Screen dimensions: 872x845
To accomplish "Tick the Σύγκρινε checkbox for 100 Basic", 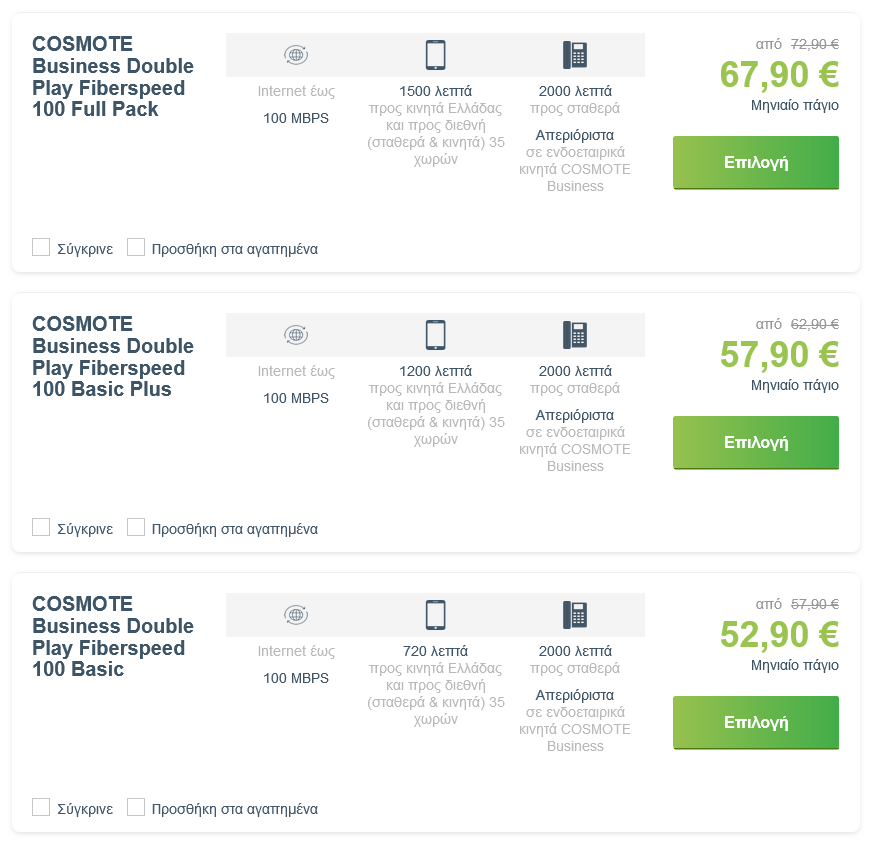I will click(41, 808).
